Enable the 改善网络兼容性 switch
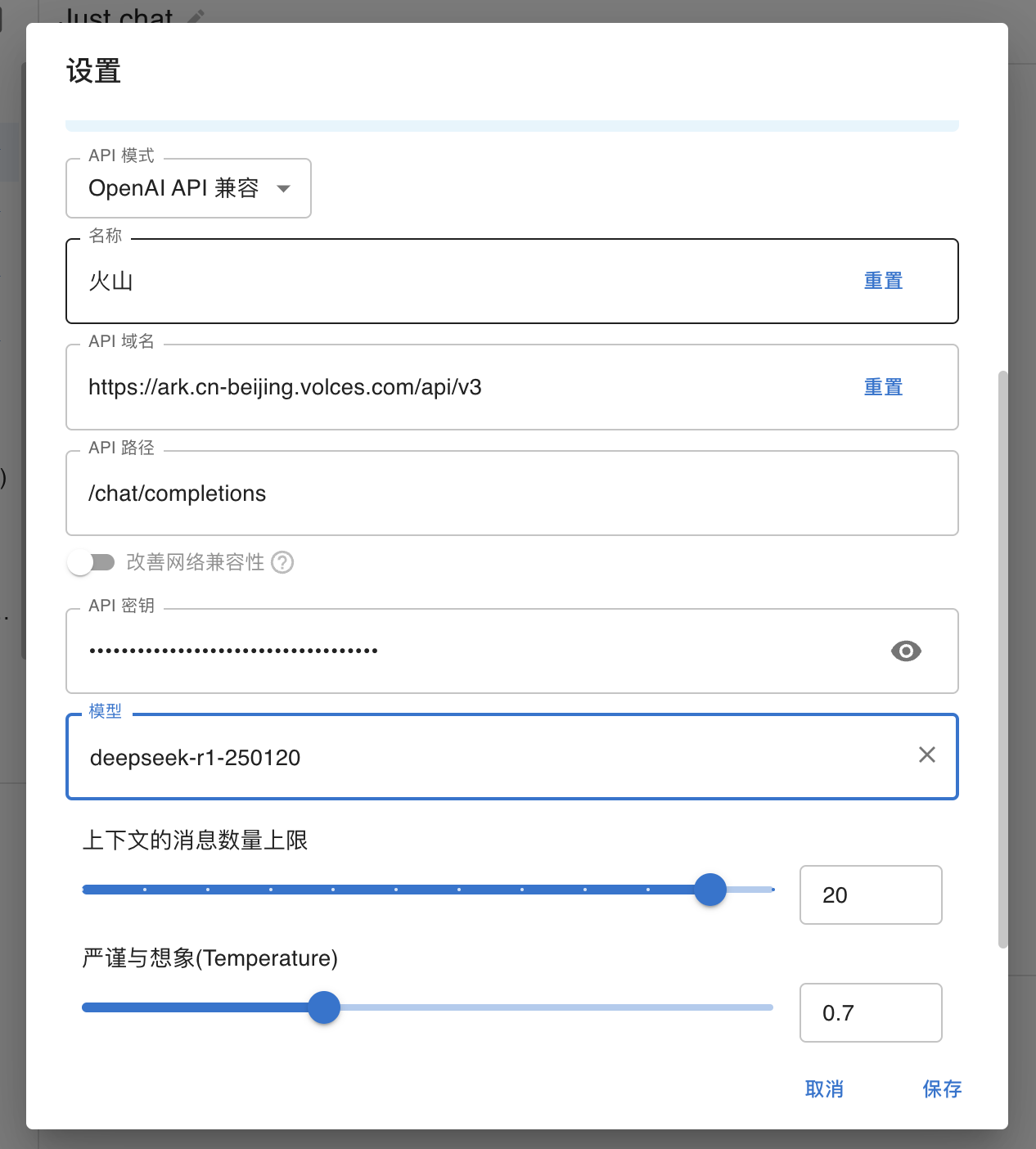 [91, 563]
